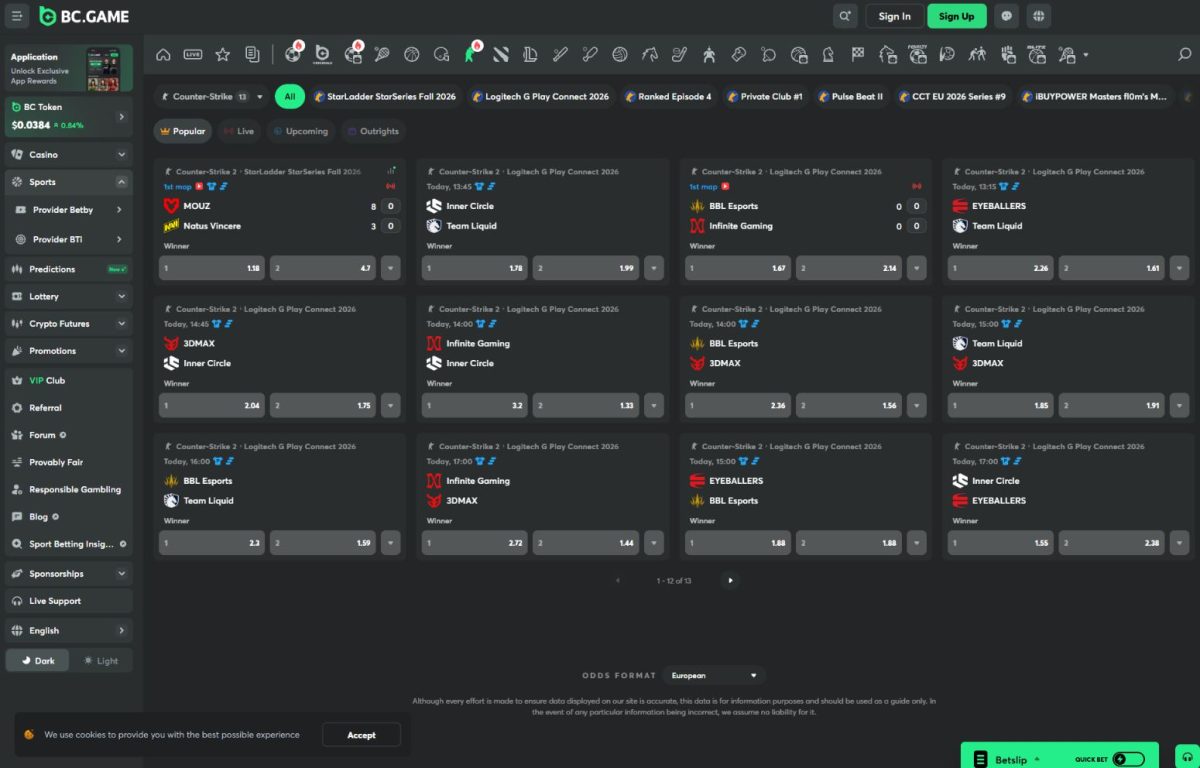Screen dimensions: 1200x768
Task: Open the sports home icon
Action: 163,54
